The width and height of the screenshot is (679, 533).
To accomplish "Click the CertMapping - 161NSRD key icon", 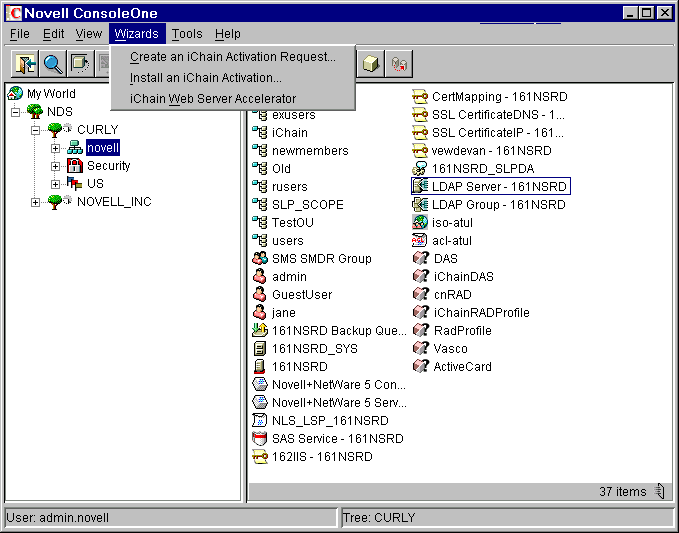I will tap(420, 96).
